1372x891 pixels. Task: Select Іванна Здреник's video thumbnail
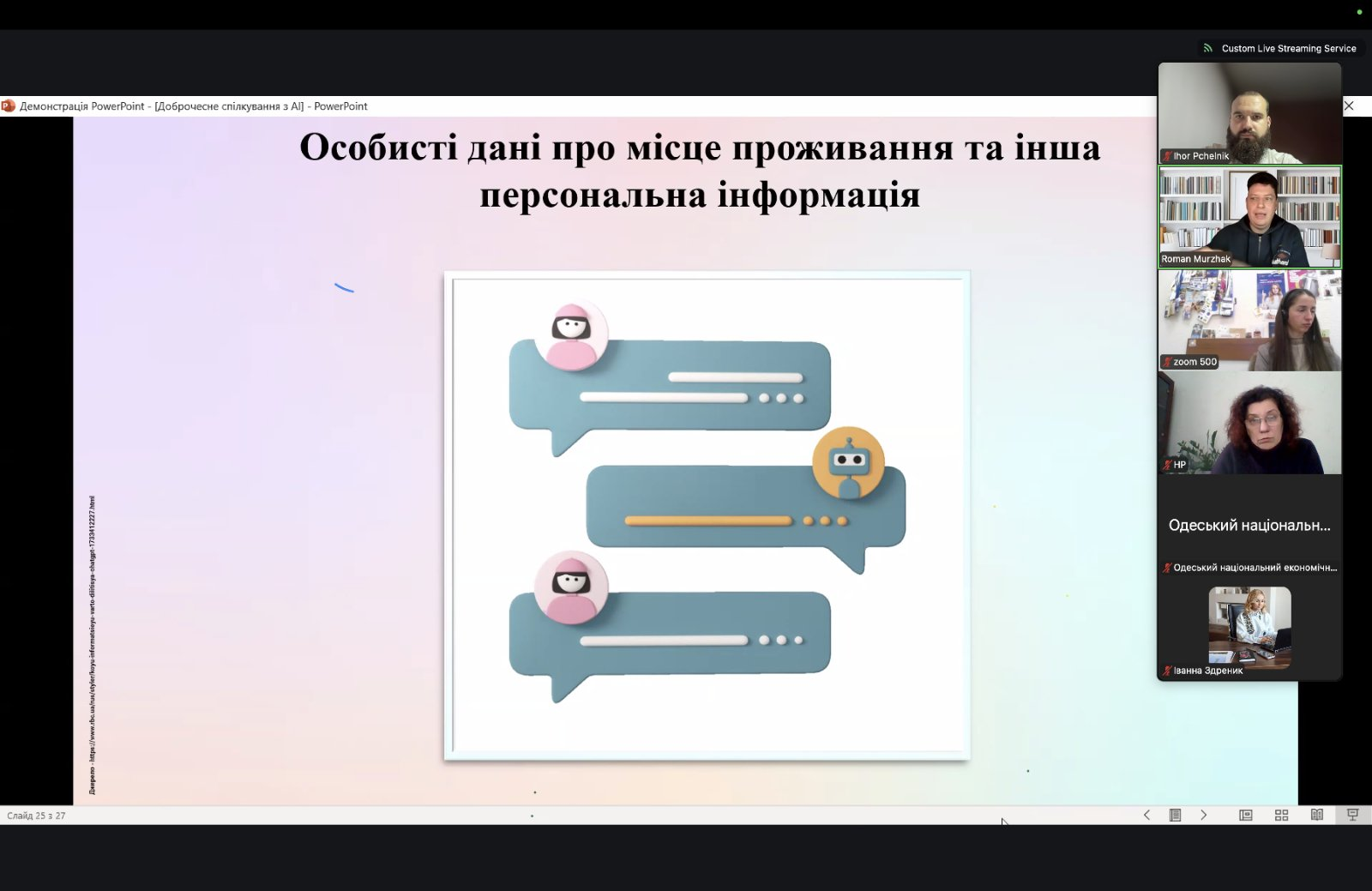(x=1249, y=626)
